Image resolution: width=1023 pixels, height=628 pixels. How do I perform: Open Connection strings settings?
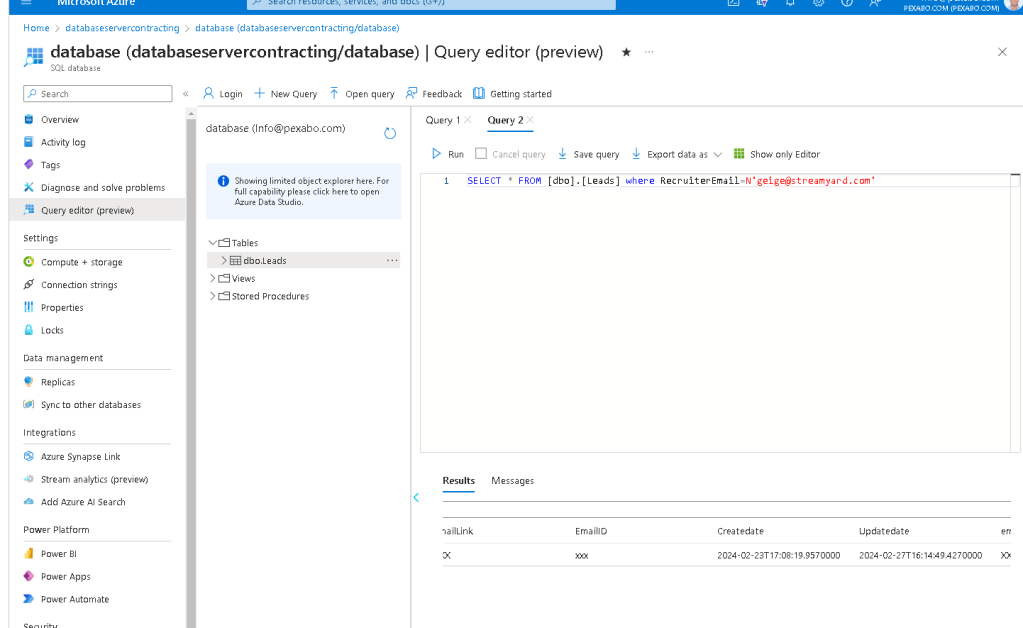[79, 285]
